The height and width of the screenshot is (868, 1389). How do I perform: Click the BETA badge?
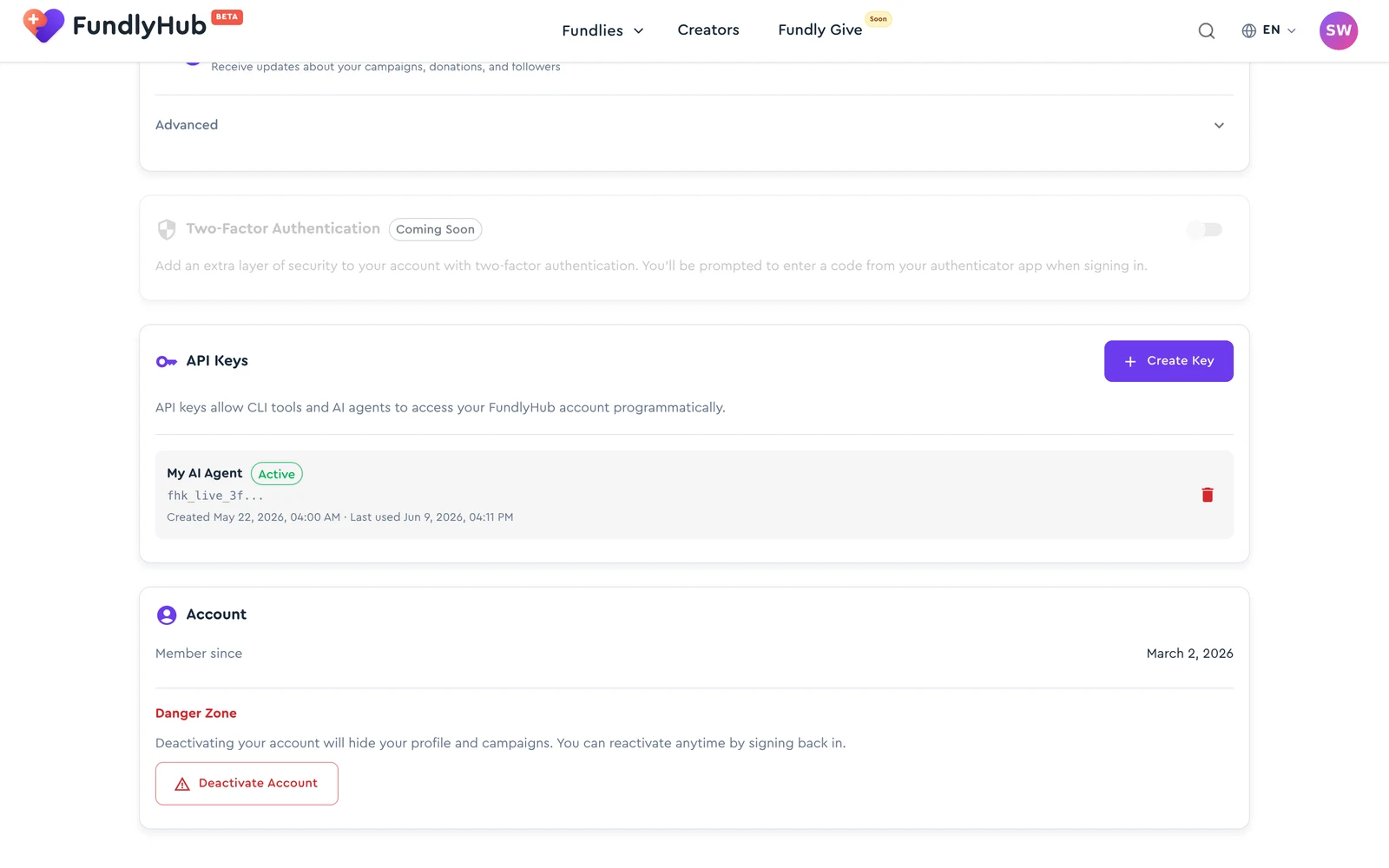[x=227, y=16]
